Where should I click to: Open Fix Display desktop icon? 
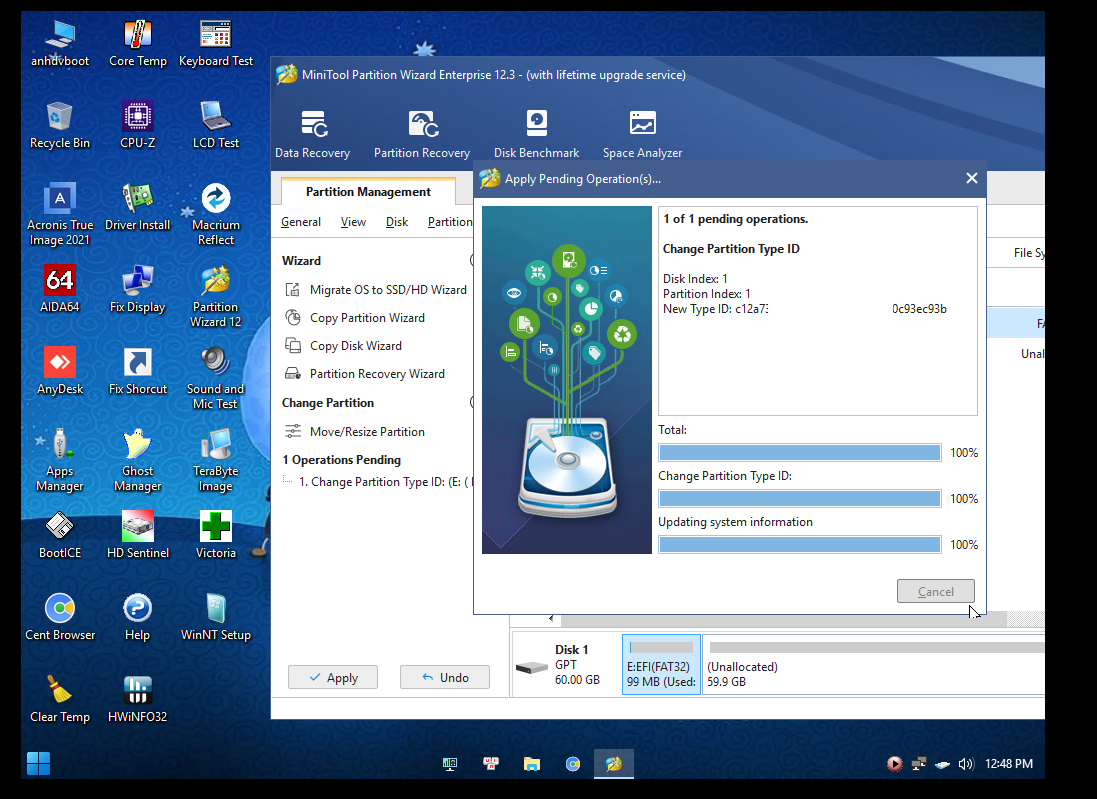tap(138, 289)
